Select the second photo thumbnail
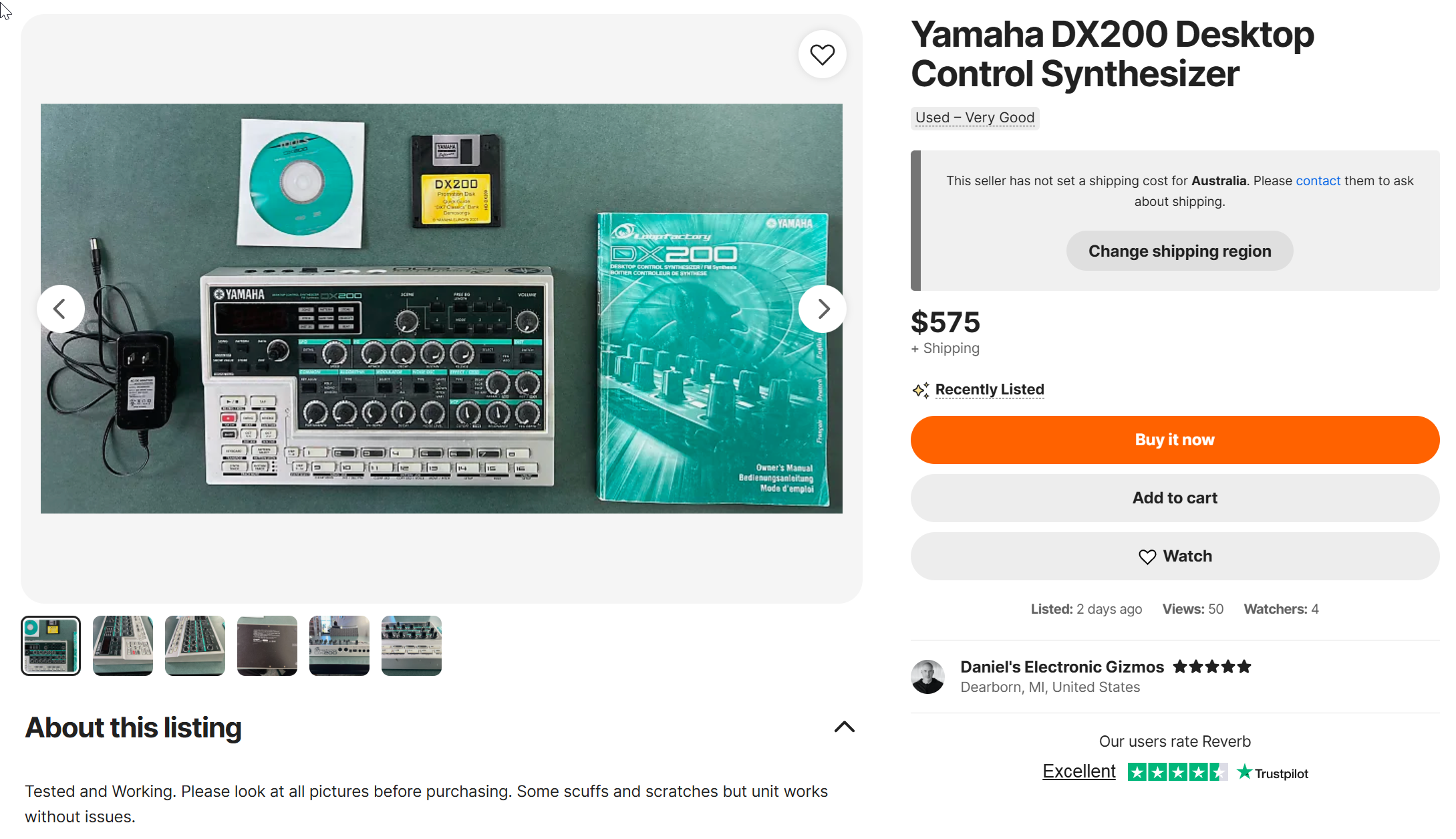Screen dimensions: 1456x839 123,646
